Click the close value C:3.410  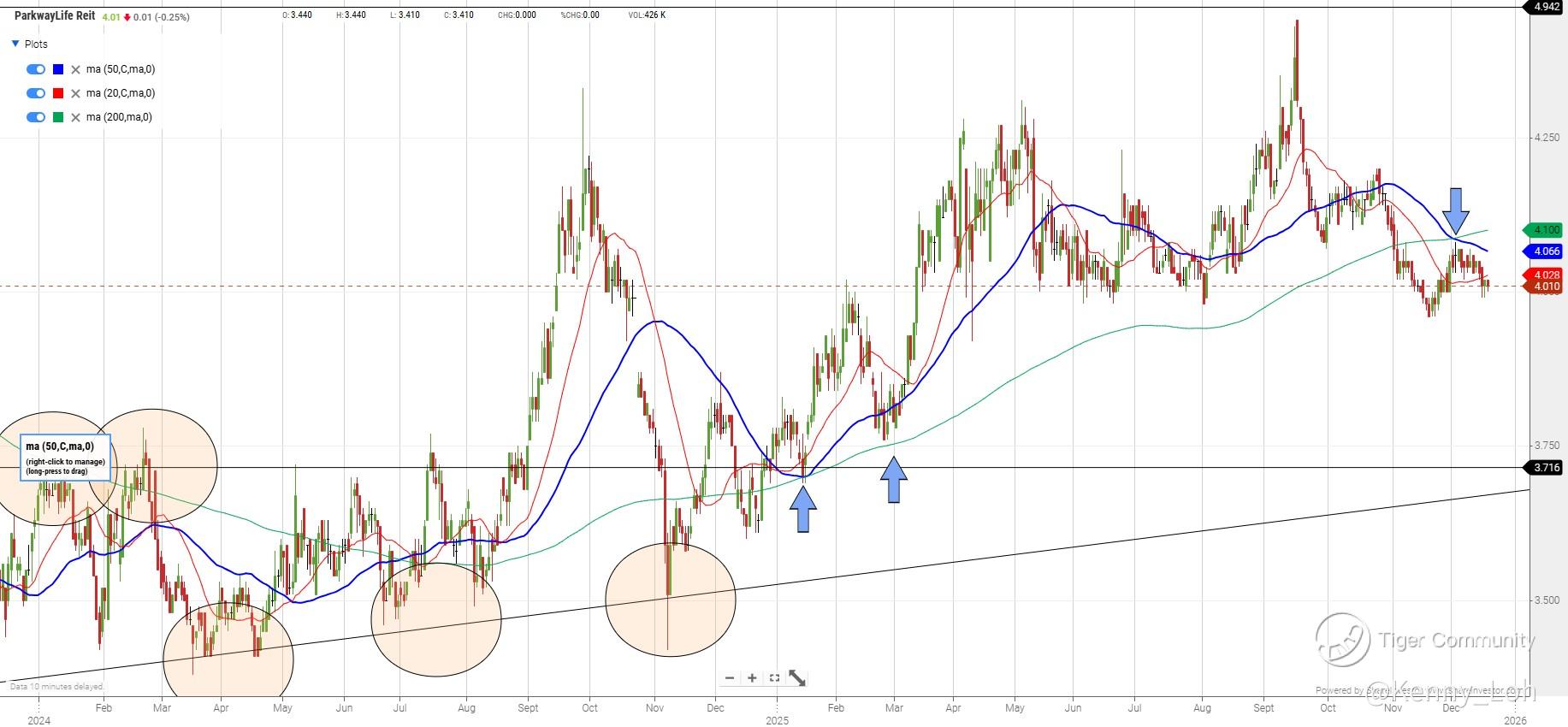(459, 15)
